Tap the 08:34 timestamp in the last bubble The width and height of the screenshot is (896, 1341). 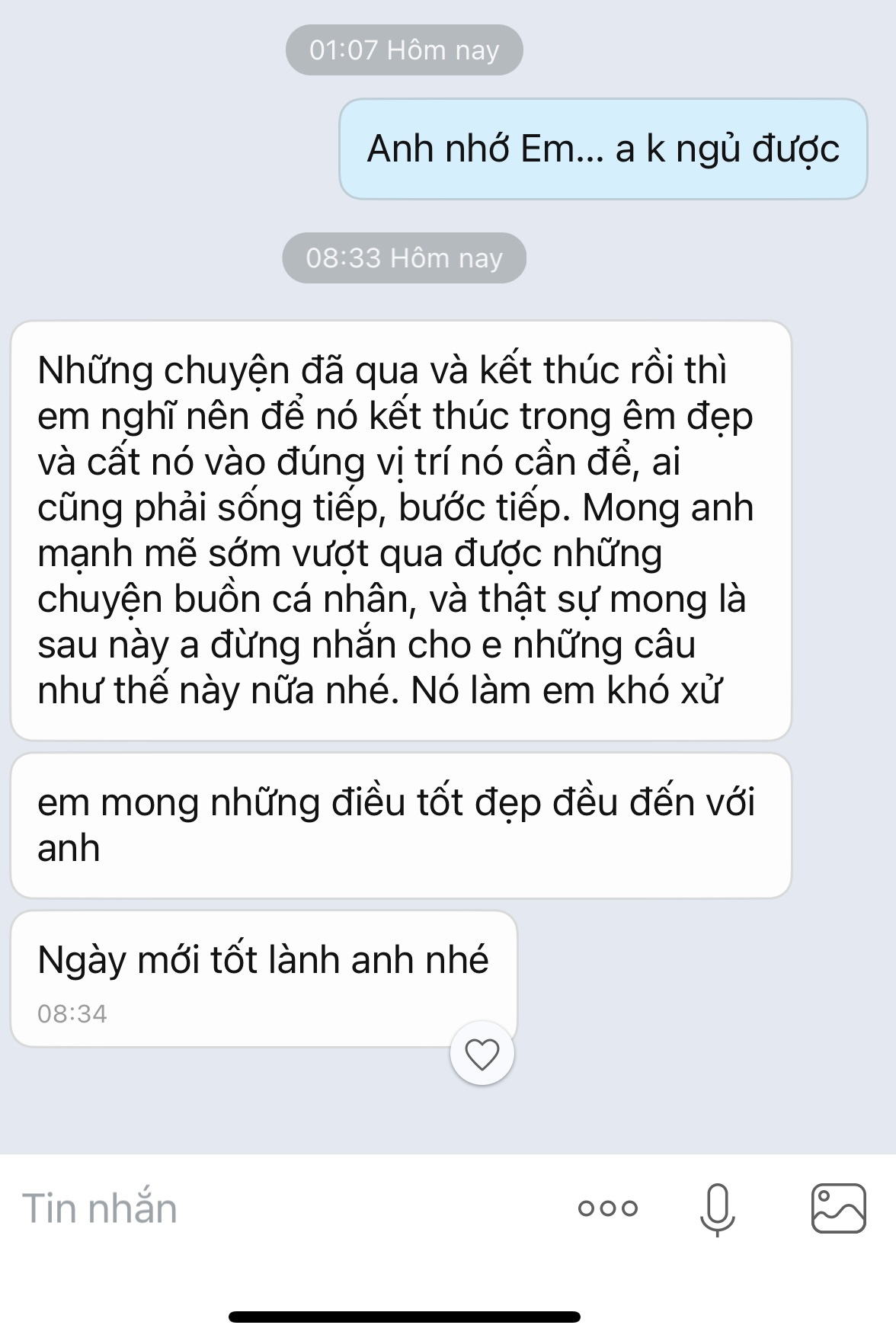point(72,1014)
